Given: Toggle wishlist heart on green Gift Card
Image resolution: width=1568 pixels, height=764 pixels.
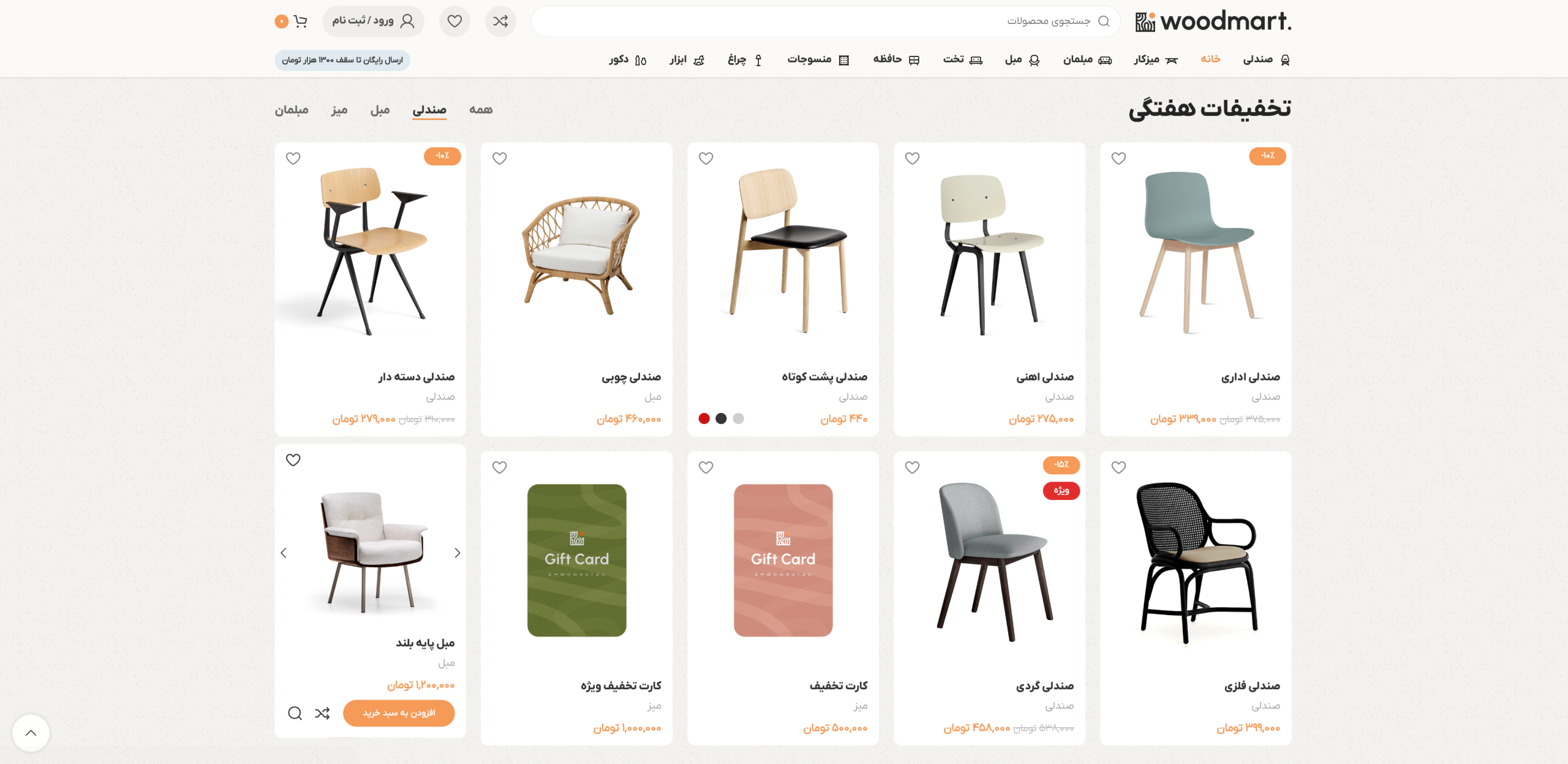Looking at the screenshot, I should (500, 467).
